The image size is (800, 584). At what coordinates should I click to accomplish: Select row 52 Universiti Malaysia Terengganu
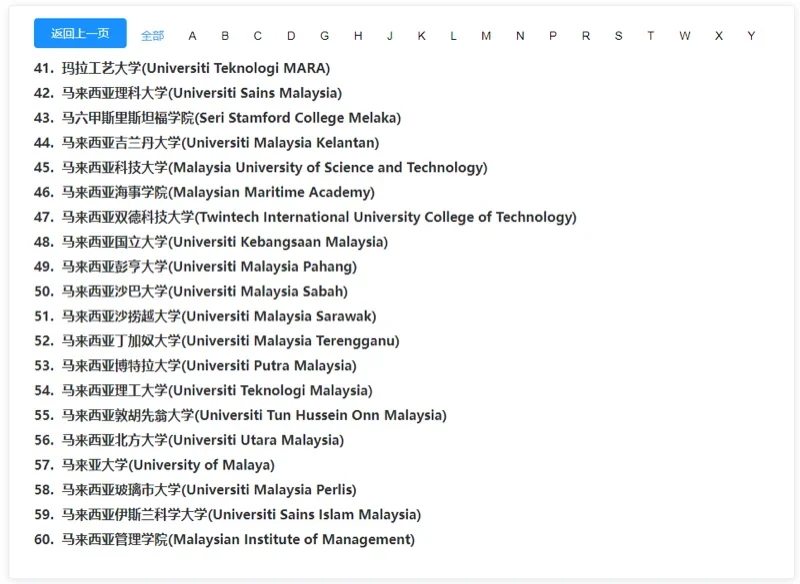217,341
